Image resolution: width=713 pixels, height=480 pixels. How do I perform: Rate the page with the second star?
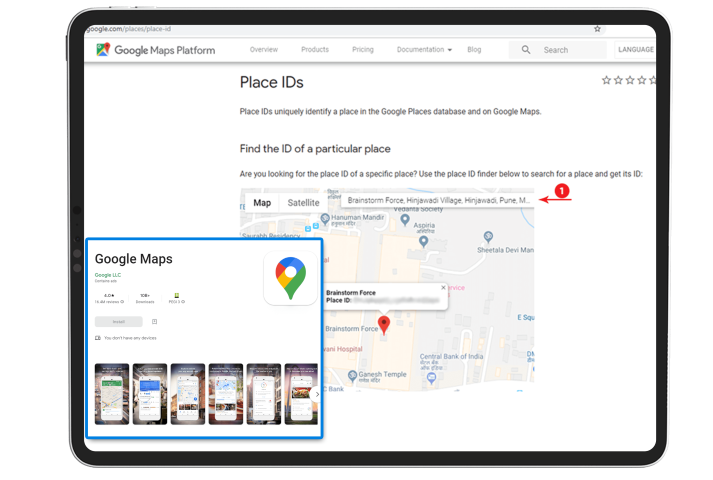(618, 80)
